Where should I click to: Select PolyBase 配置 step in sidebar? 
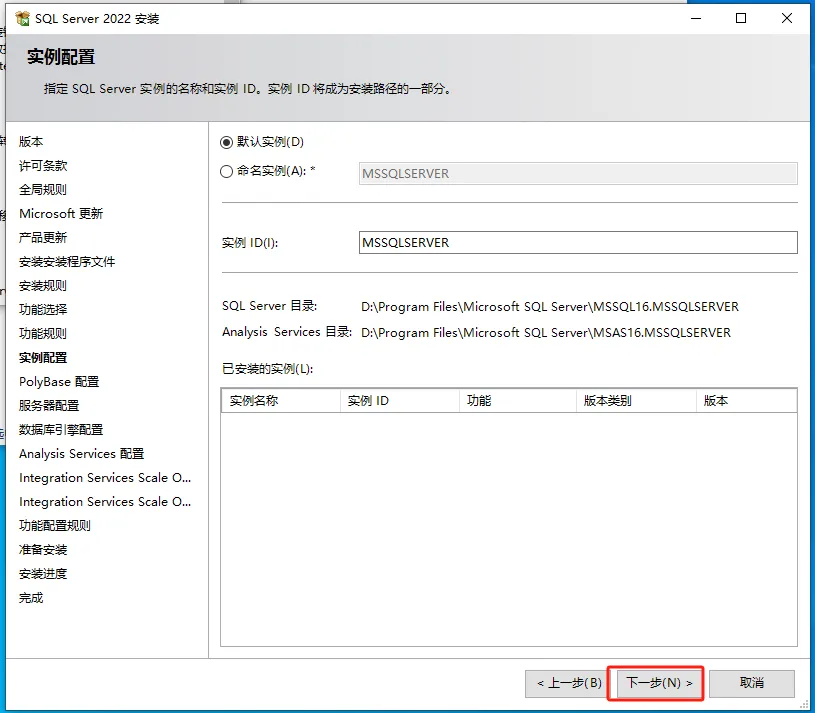(x=59, y=381)
